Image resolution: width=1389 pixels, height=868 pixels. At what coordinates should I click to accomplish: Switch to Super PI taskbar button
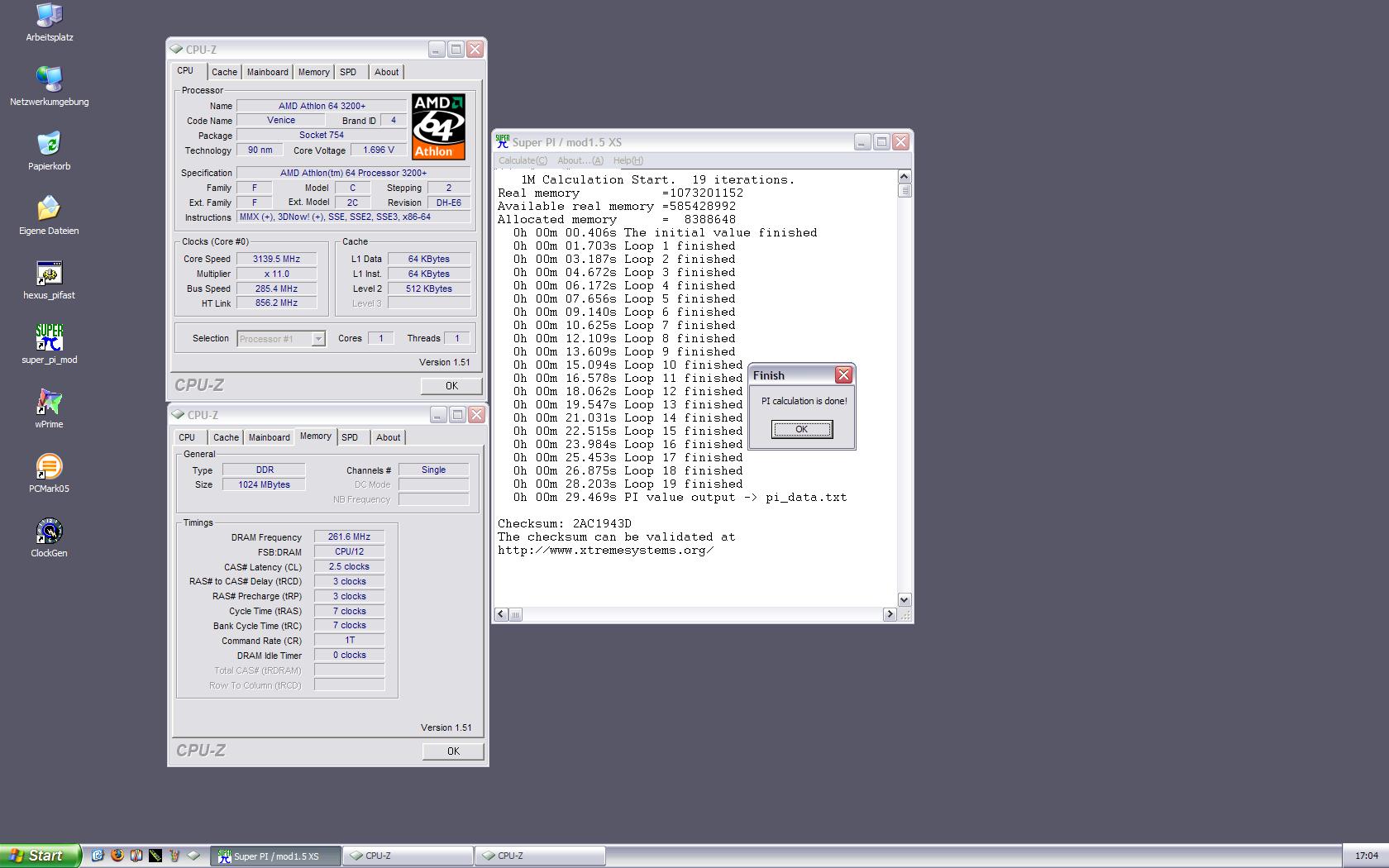point(277,856)
